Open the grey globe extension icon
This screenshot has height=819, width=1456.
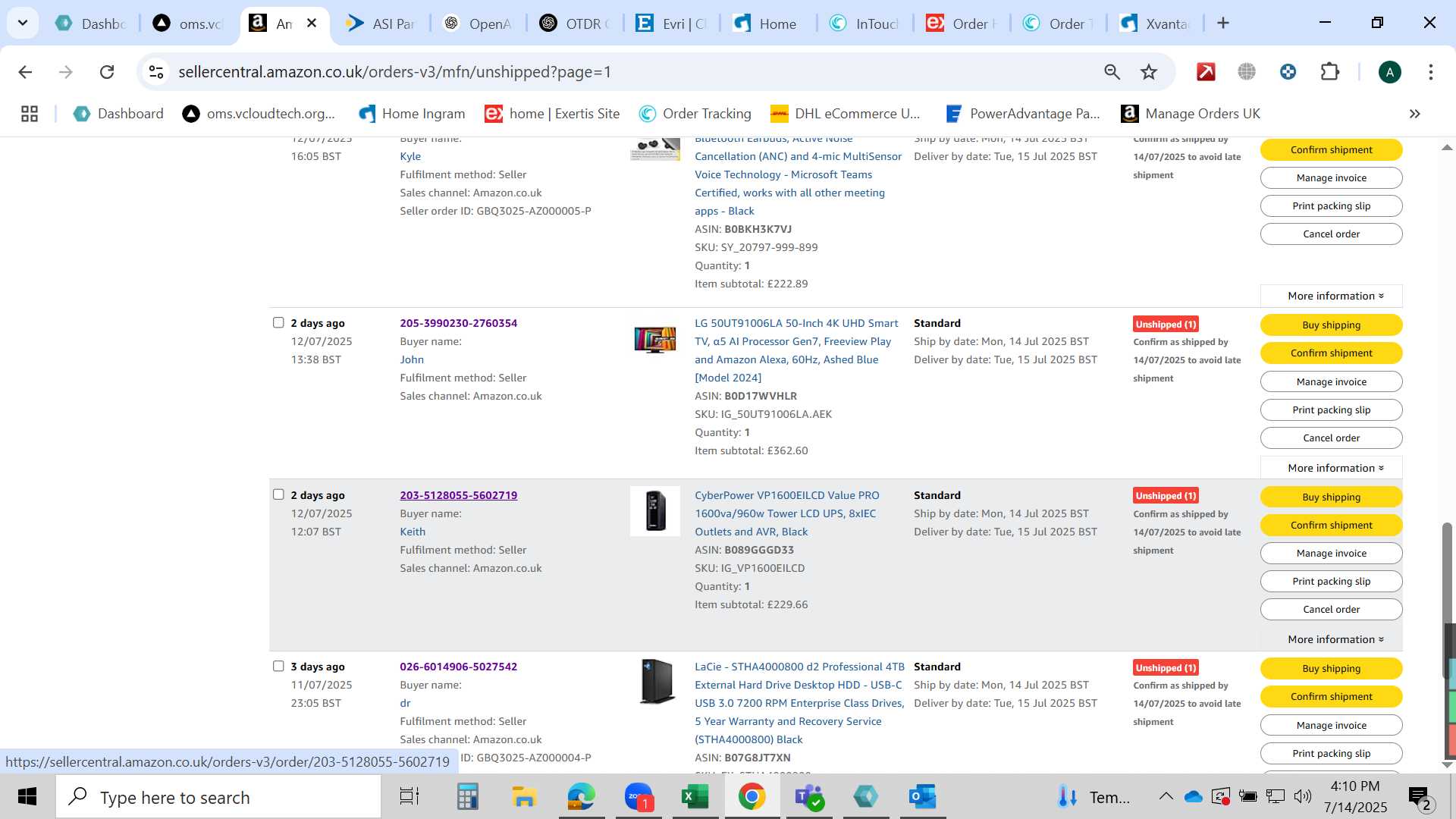(x=1247, y=72)
